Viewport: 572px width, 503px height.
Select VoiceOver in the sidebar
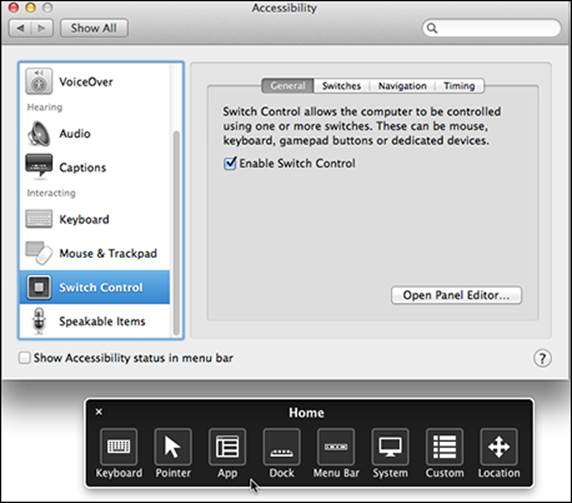click(x=94, y=81)
